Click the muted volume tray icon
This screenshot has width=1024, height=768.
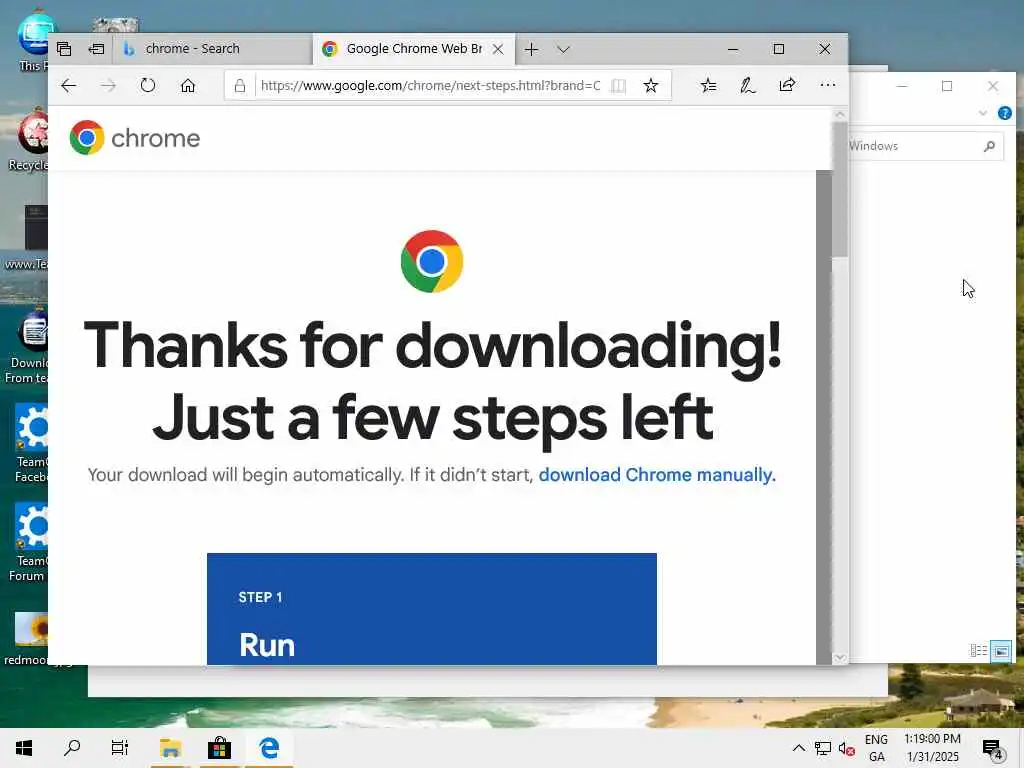pos(846,748)
